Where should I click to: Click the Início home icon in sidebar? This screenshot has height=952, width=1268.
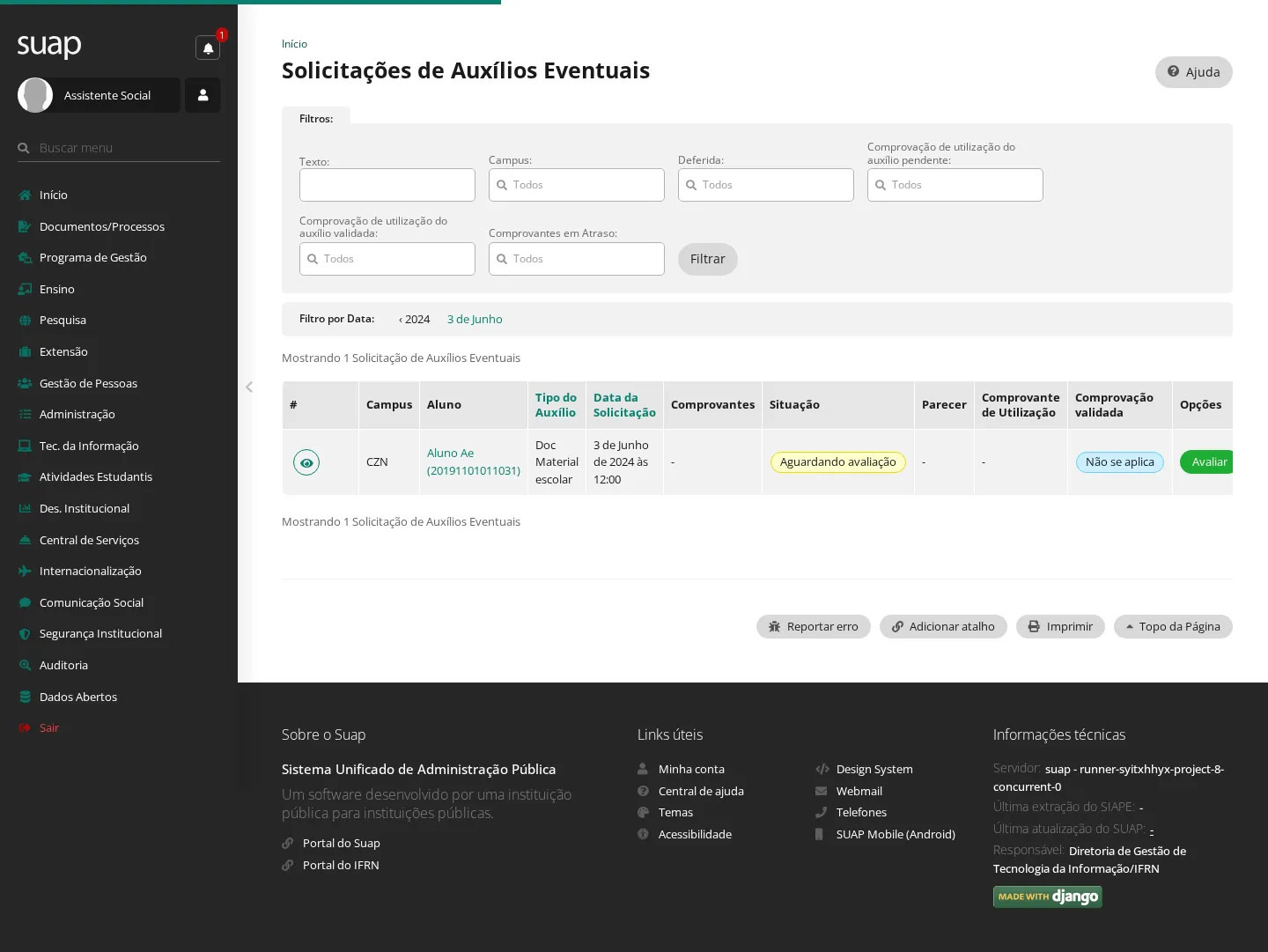pos(25,195)
